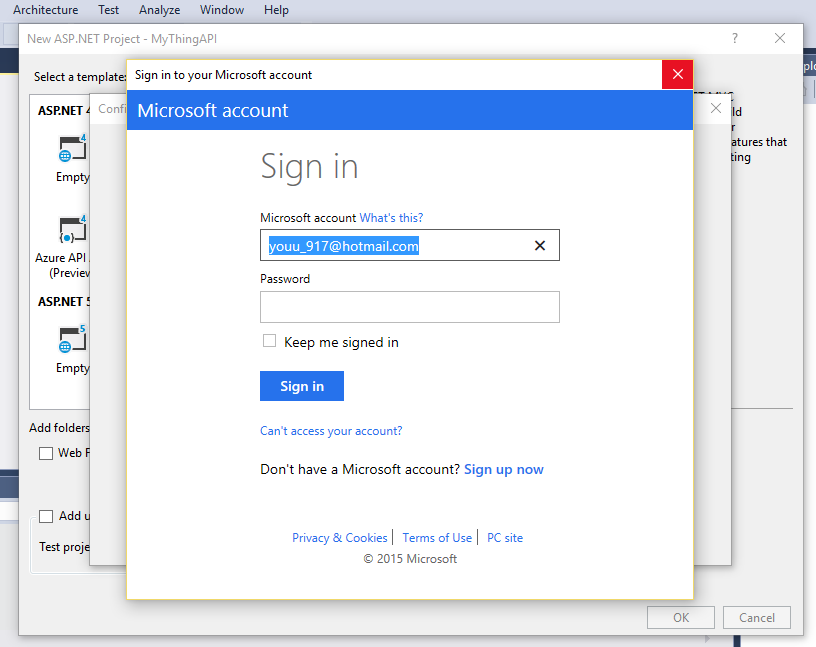Select the ASP.NET 5 Empty template icon
This screenshot has width=816, height=647.
click(x=72, y=340)
